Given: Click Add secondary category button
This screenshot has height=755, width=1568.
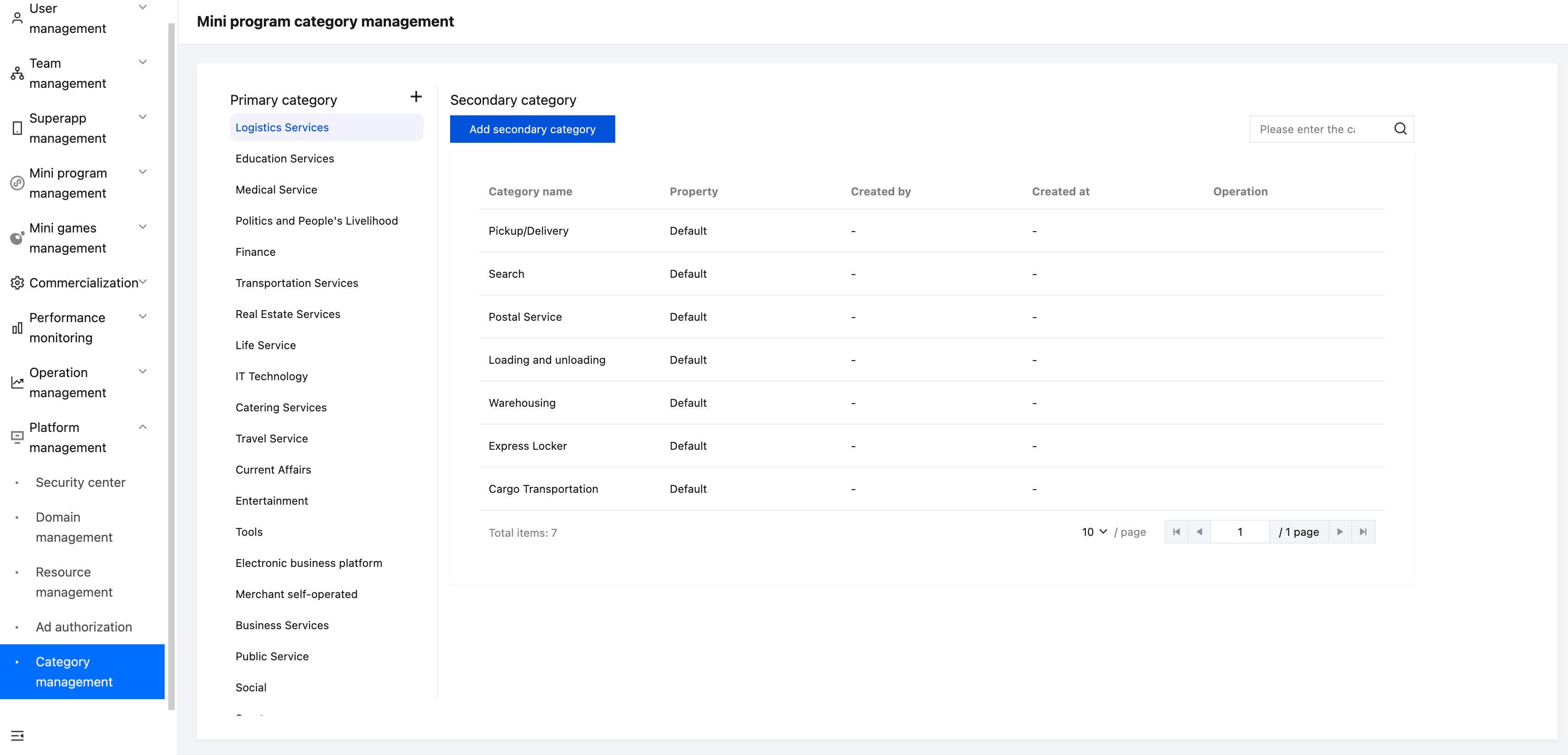Looking at the screenshot, I should [532, 129].
